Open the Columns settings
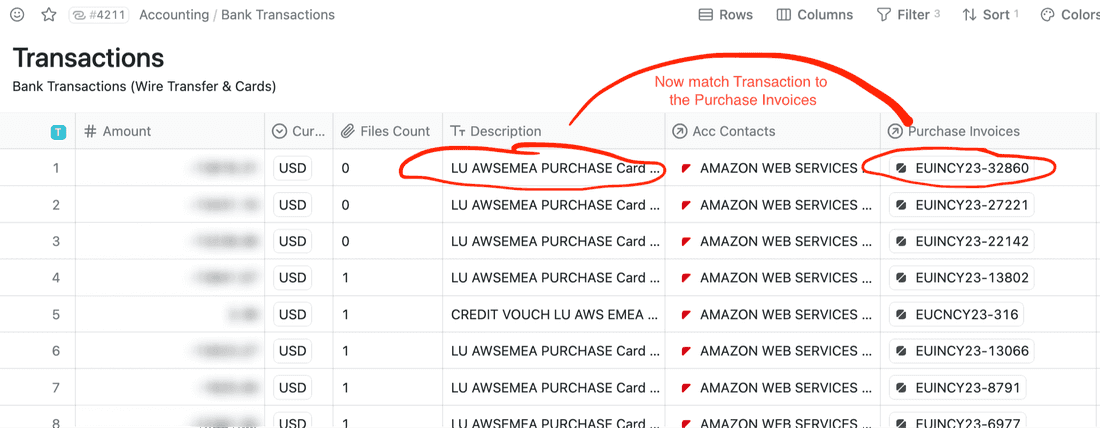 [815, 15]
